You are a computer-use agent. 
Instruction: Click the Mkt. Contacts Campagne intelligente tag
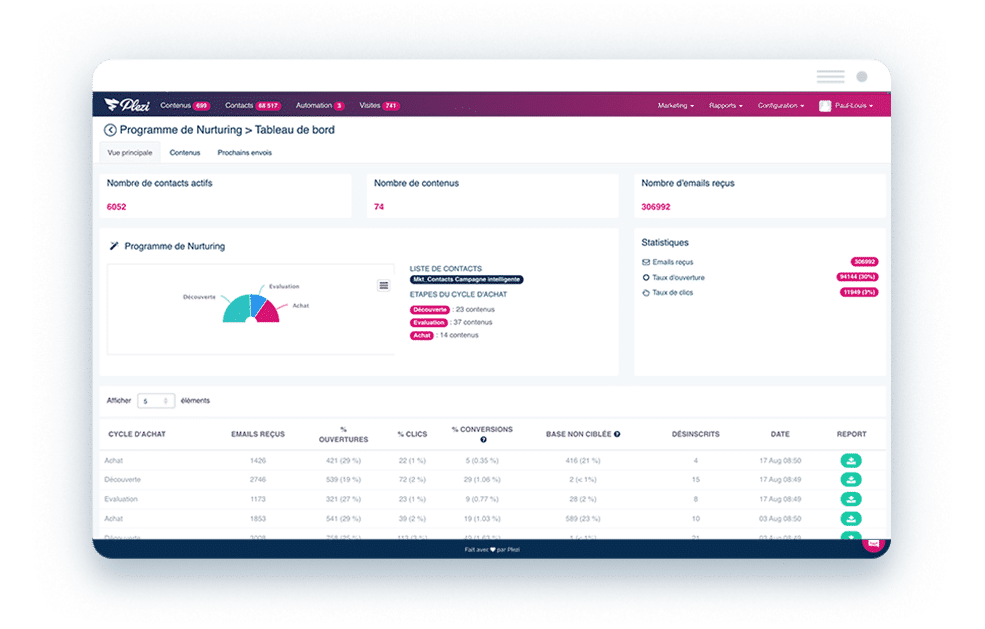pos(466,280)
